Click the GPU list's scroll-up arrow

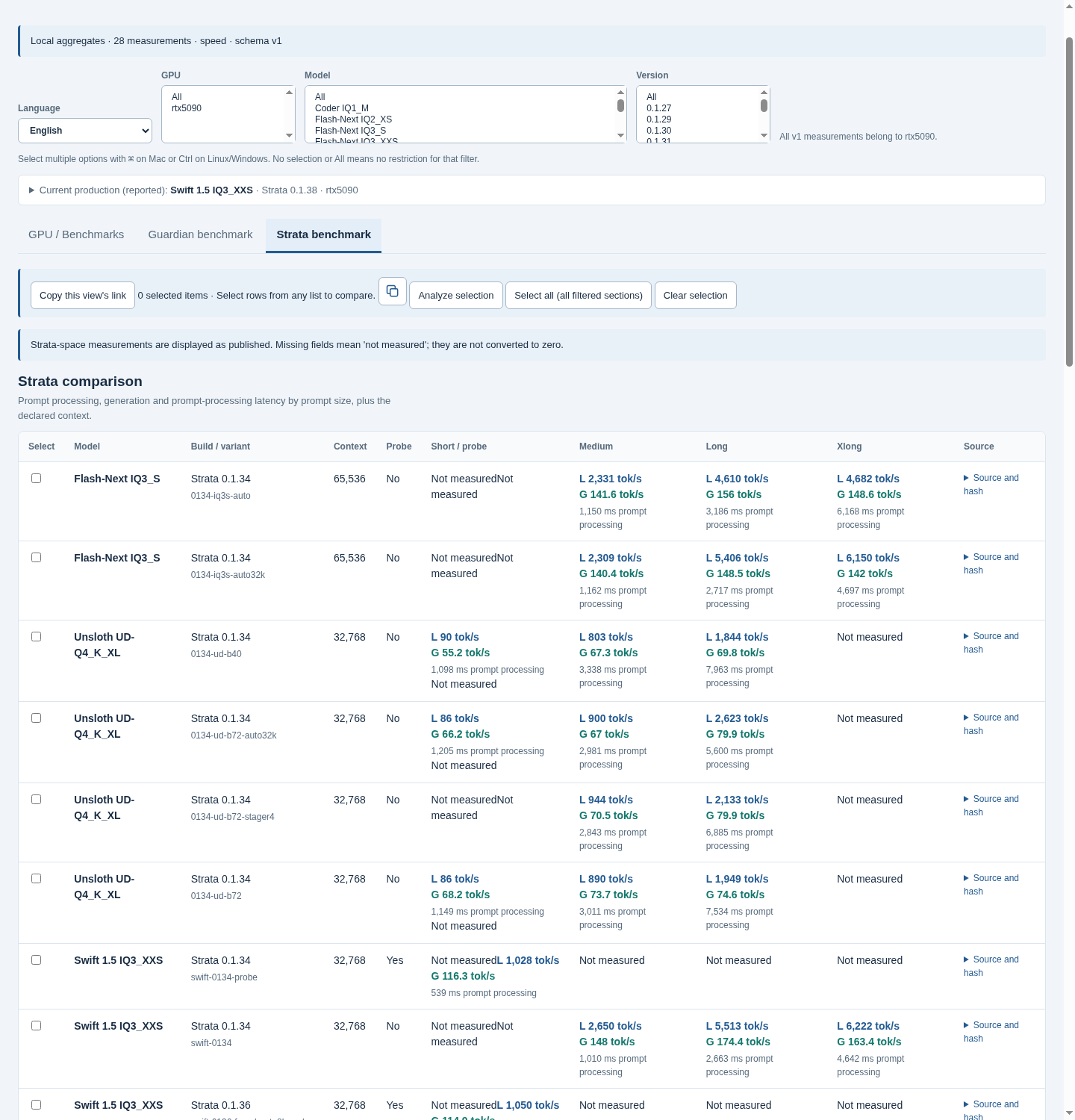pyautogui.click(x=290, y=92)
